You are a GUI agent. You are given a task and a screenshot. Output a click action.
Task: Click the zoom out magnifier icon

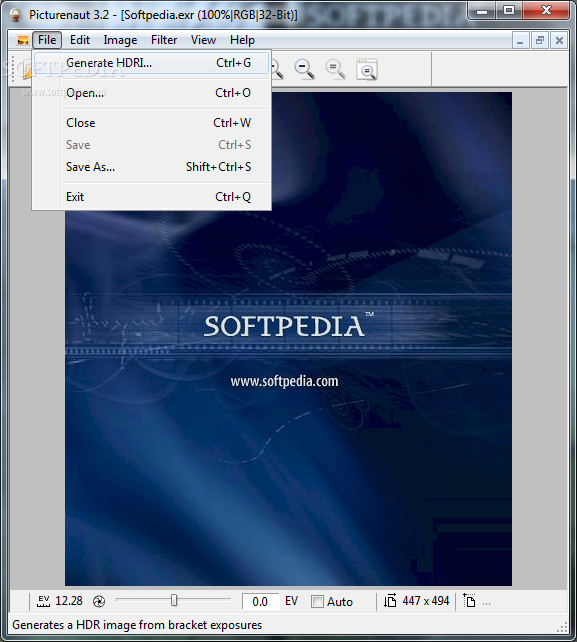[x=304, y=69]
